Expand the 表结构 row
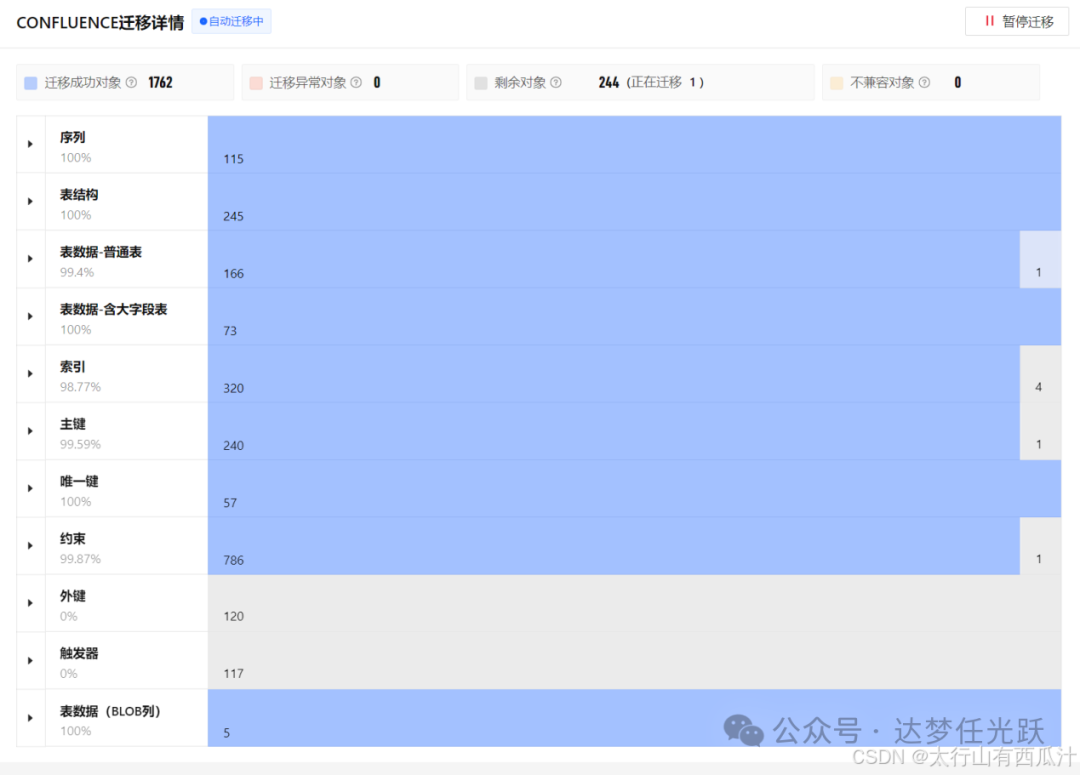The height and width of the screenshot is (775, 1080). [30, 201]
